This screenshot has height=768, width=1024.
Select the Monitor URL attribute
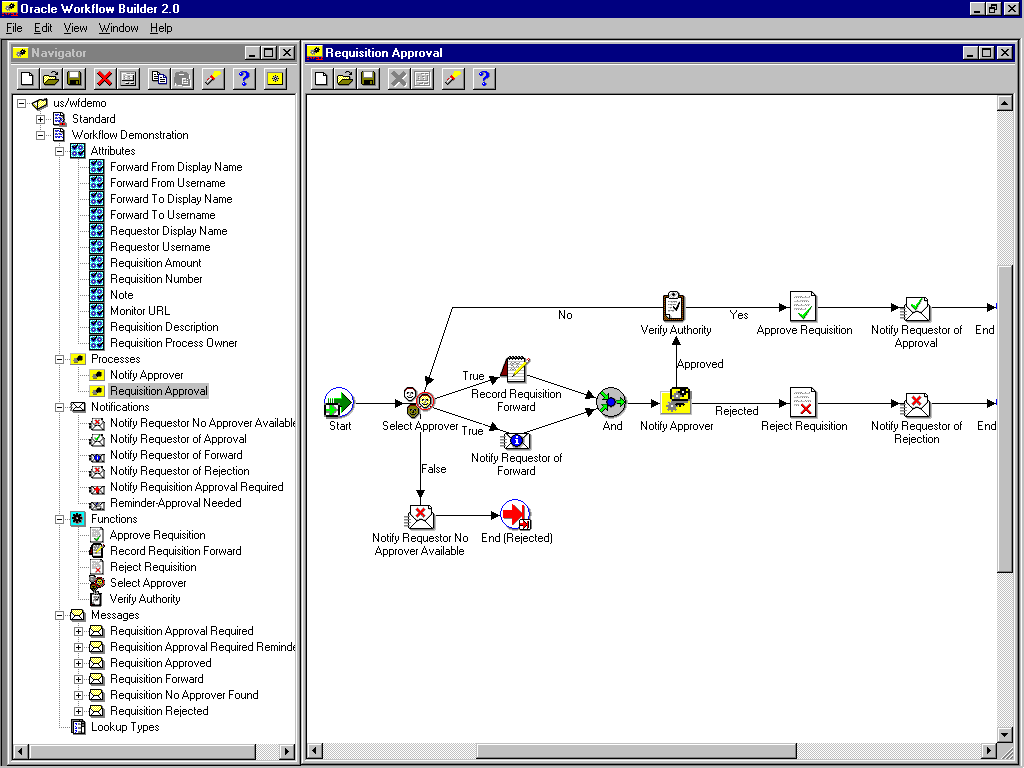pos(140,311)
